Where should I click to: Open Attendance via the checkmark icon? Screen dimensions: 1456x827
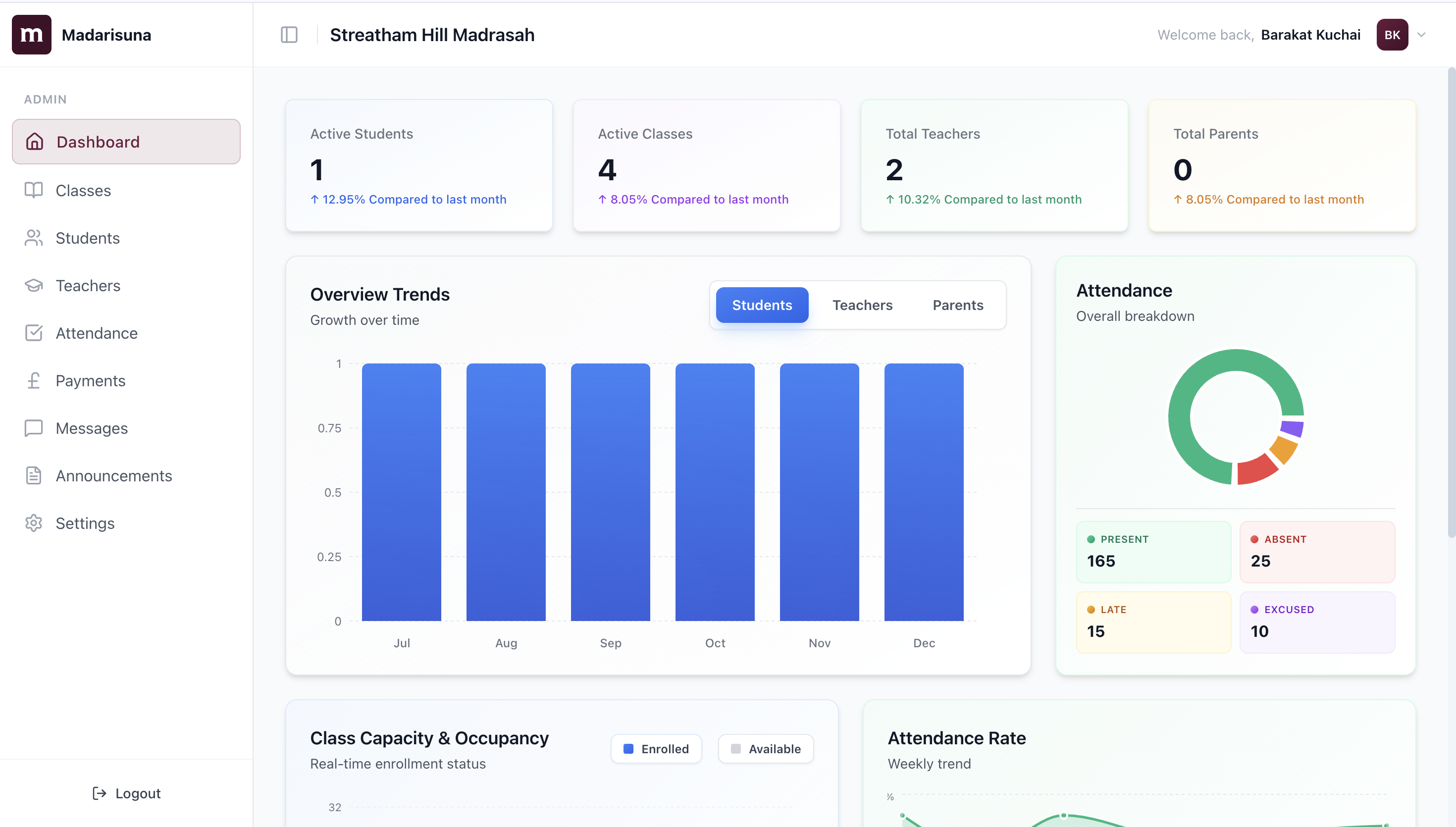34,333
